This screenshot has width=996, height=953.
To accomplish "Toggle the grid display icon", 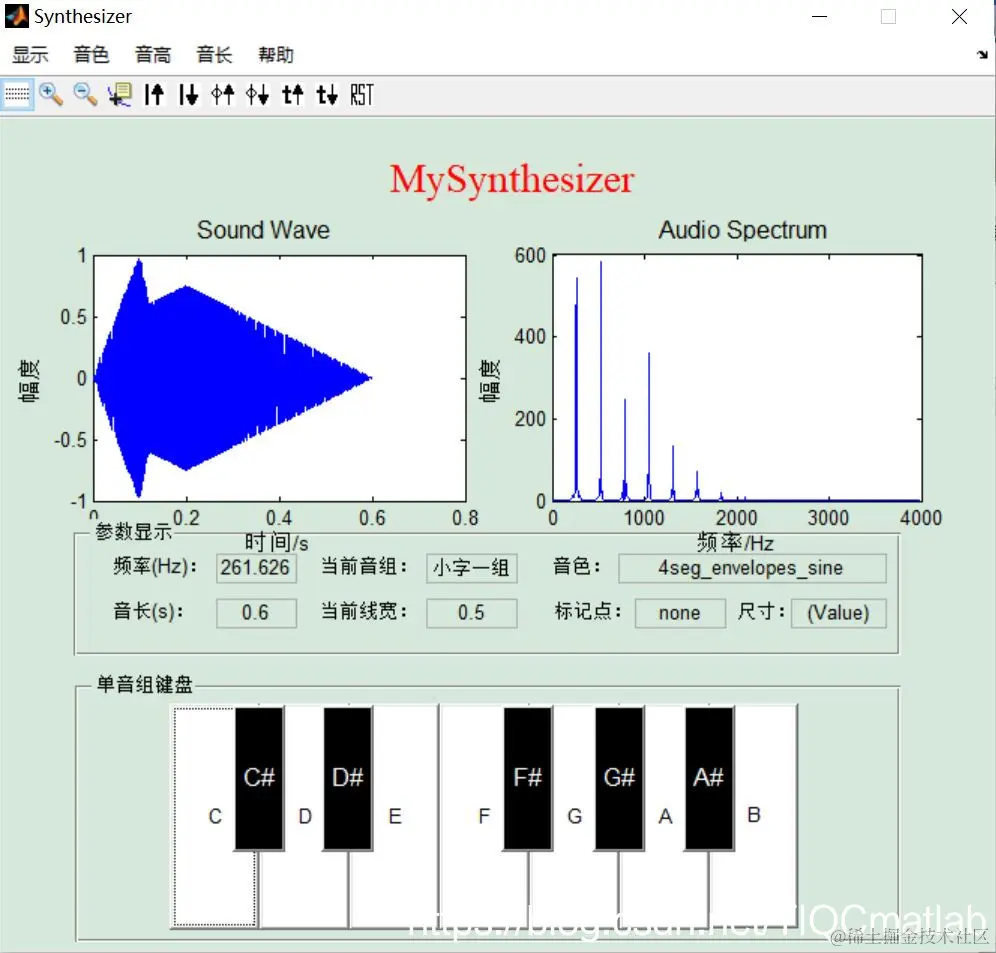I will (16, 94).
